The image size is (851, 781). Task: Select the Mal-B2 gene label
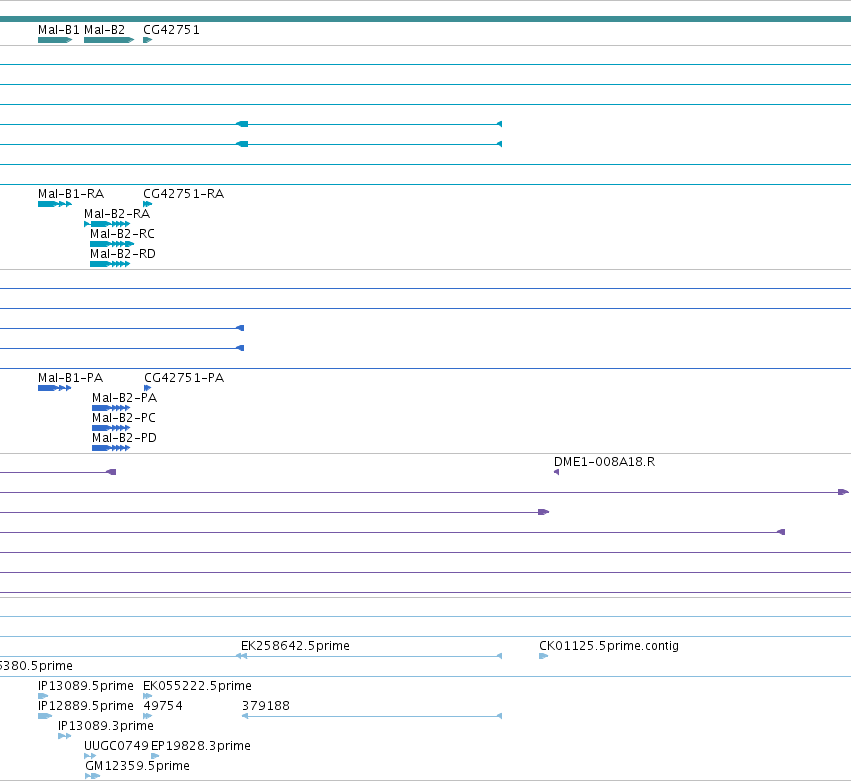104,30
